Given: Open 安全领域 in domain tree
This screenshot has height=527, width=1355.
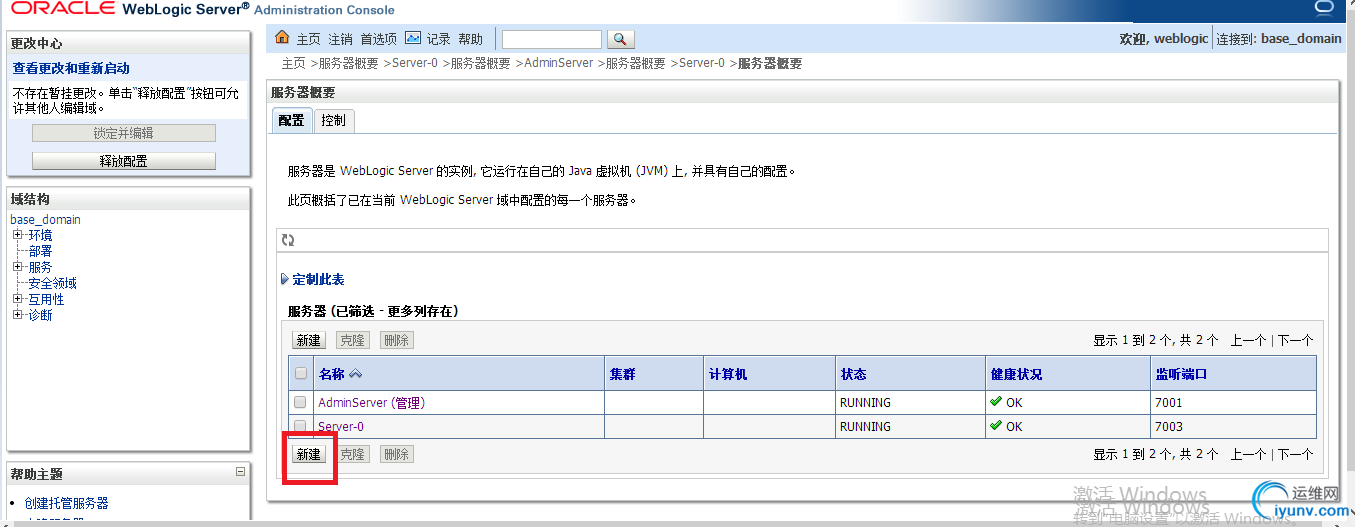Looking at the screenshot, I should point(52,283).
